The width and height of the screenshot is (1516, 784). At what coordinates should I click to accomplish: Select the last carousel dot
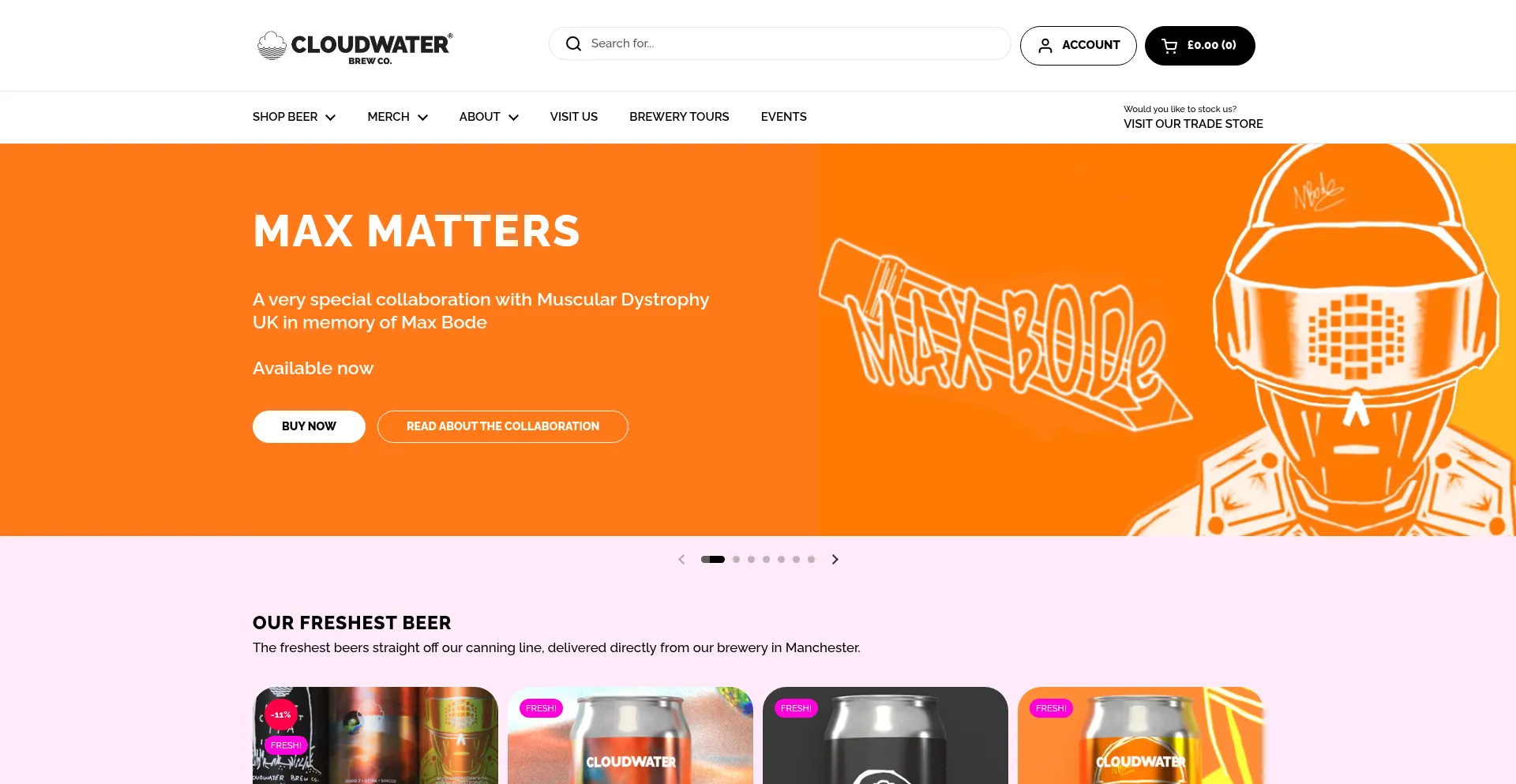point(811,559)
